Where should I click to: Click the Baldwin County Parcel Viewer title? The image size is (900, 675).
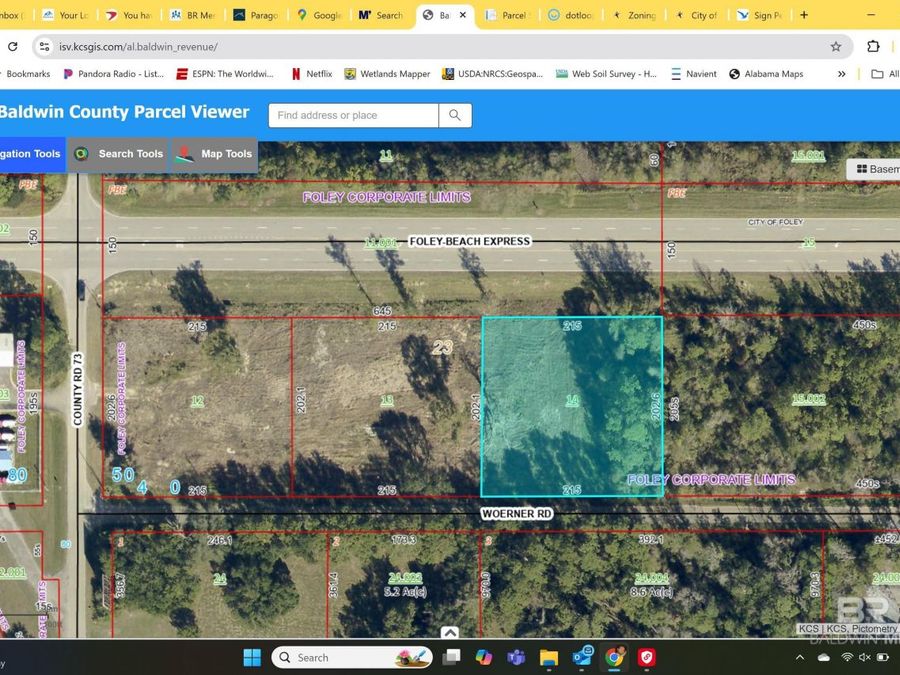click(x=126, y=111)
